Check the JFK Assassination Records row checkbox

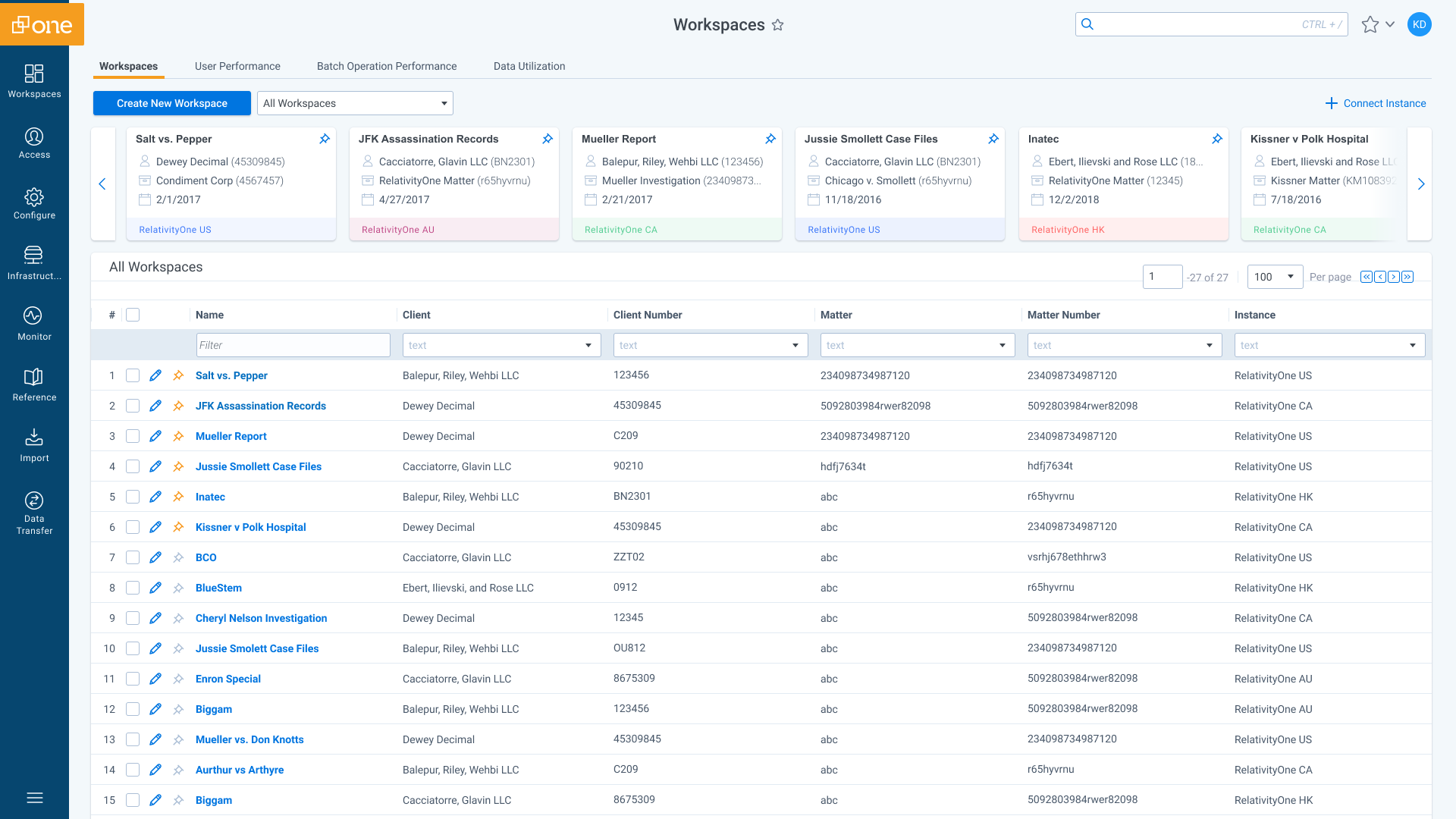point(133,406)
